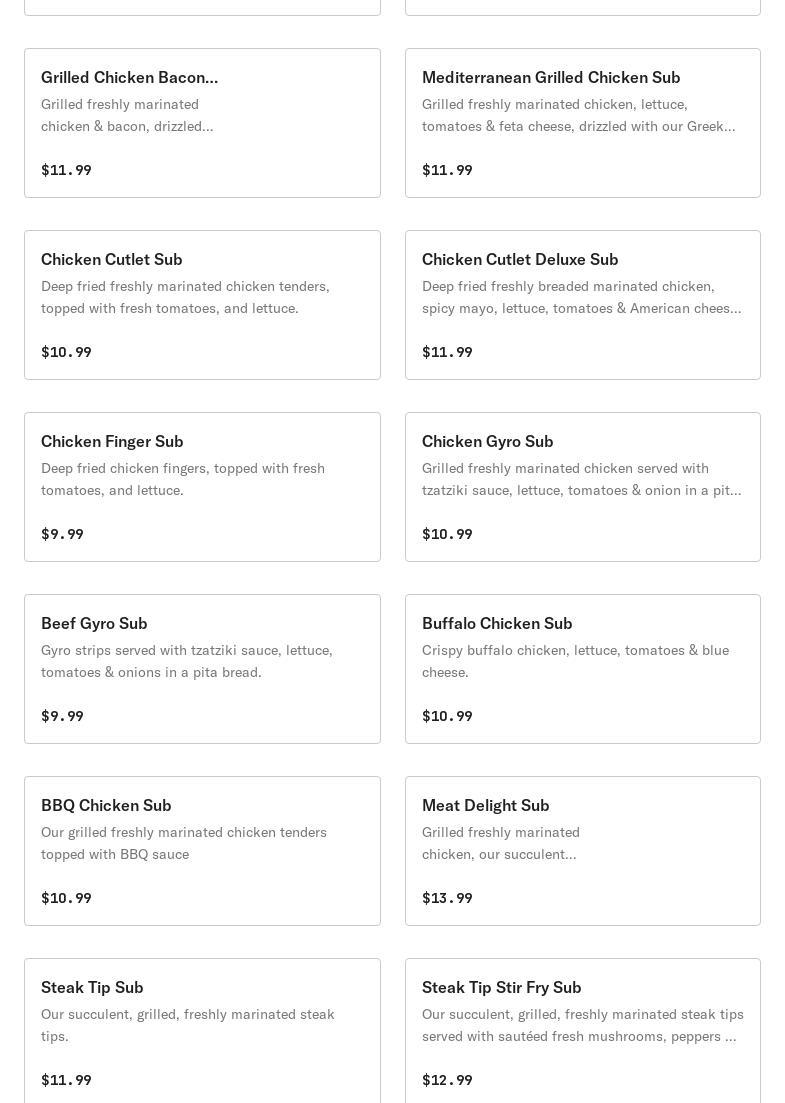Screen dimensions: 785x1103
Task: Open the Beef Gyro Sub card
Action: click(x=202, y=669)
